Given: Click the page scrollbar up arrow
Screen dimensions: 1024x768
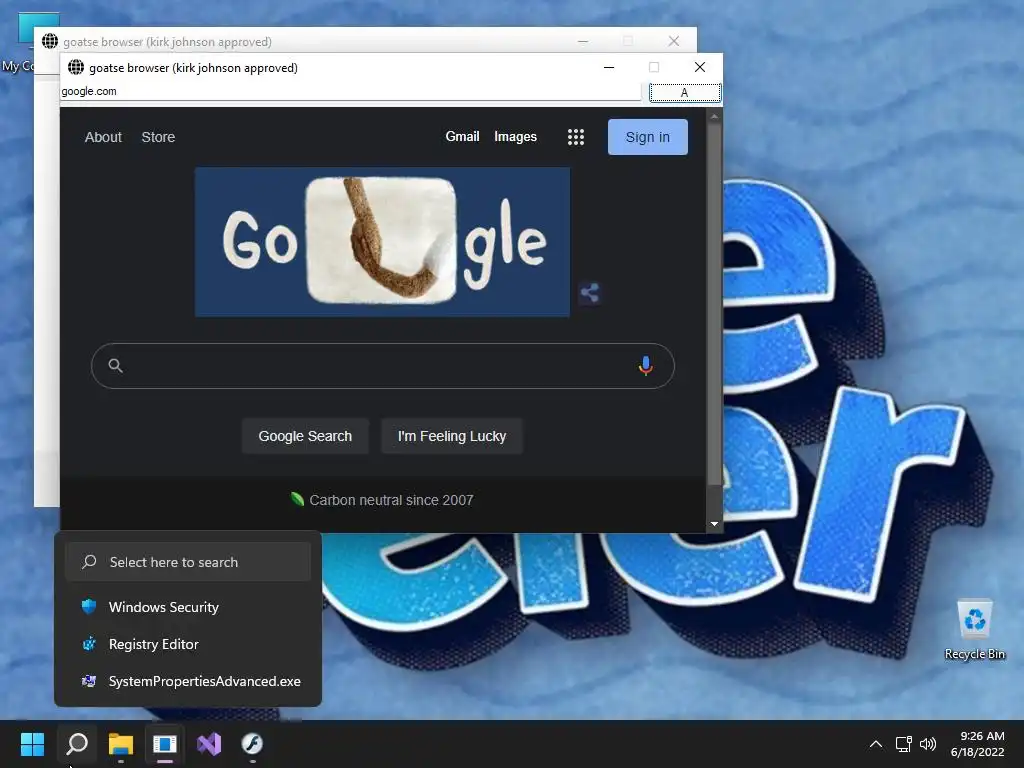Looking at the screenshot, I should pos(714,116).
